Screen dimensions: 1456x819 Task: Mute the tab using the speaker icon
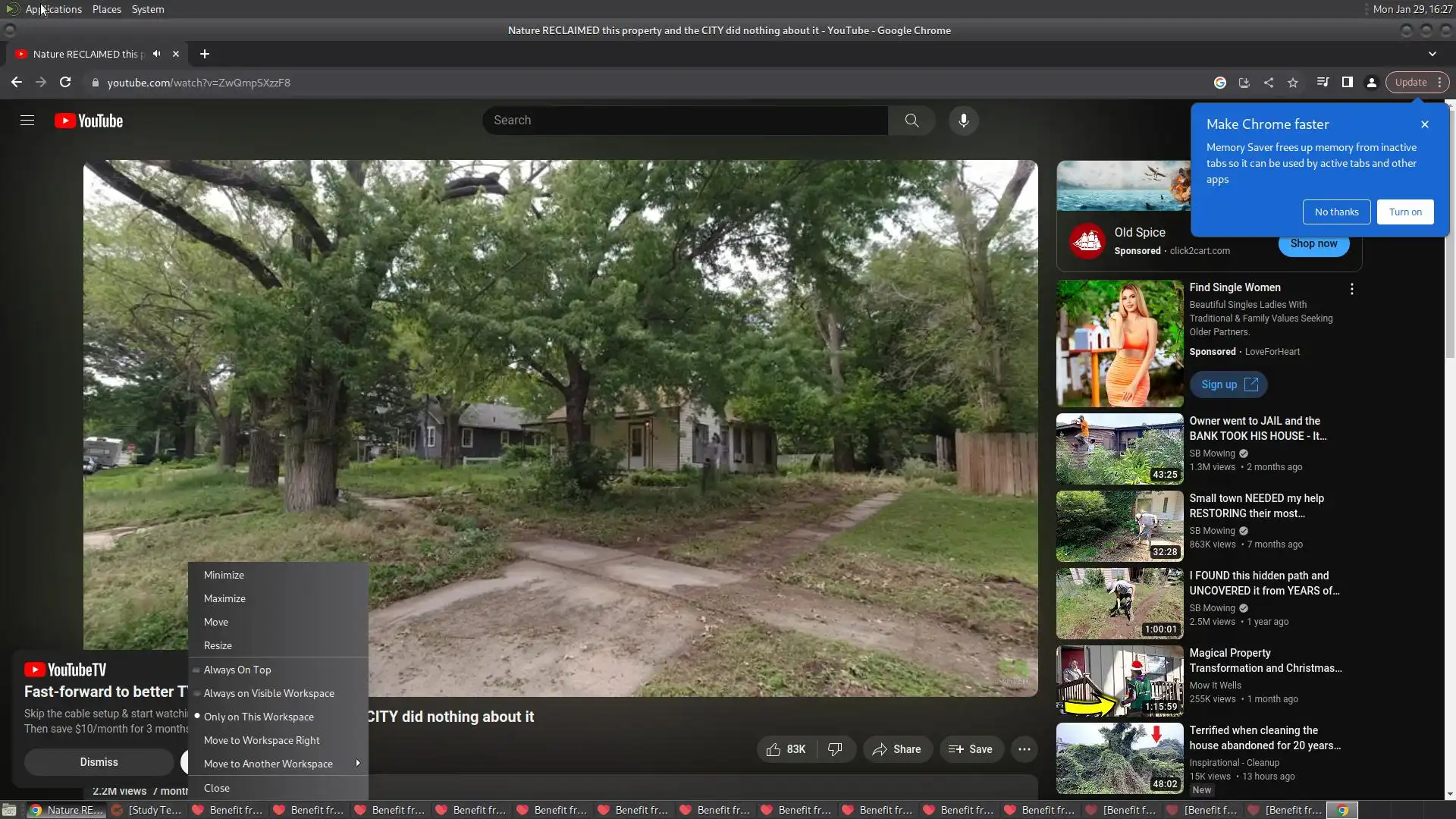[x=156, y=54]
